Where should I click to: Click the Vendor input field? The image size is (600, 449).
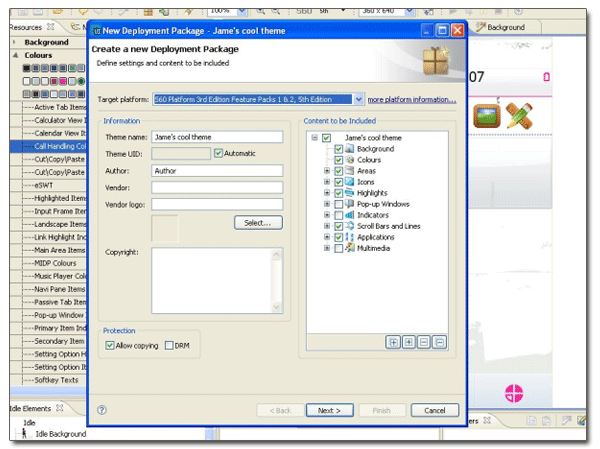click(217, 188)
